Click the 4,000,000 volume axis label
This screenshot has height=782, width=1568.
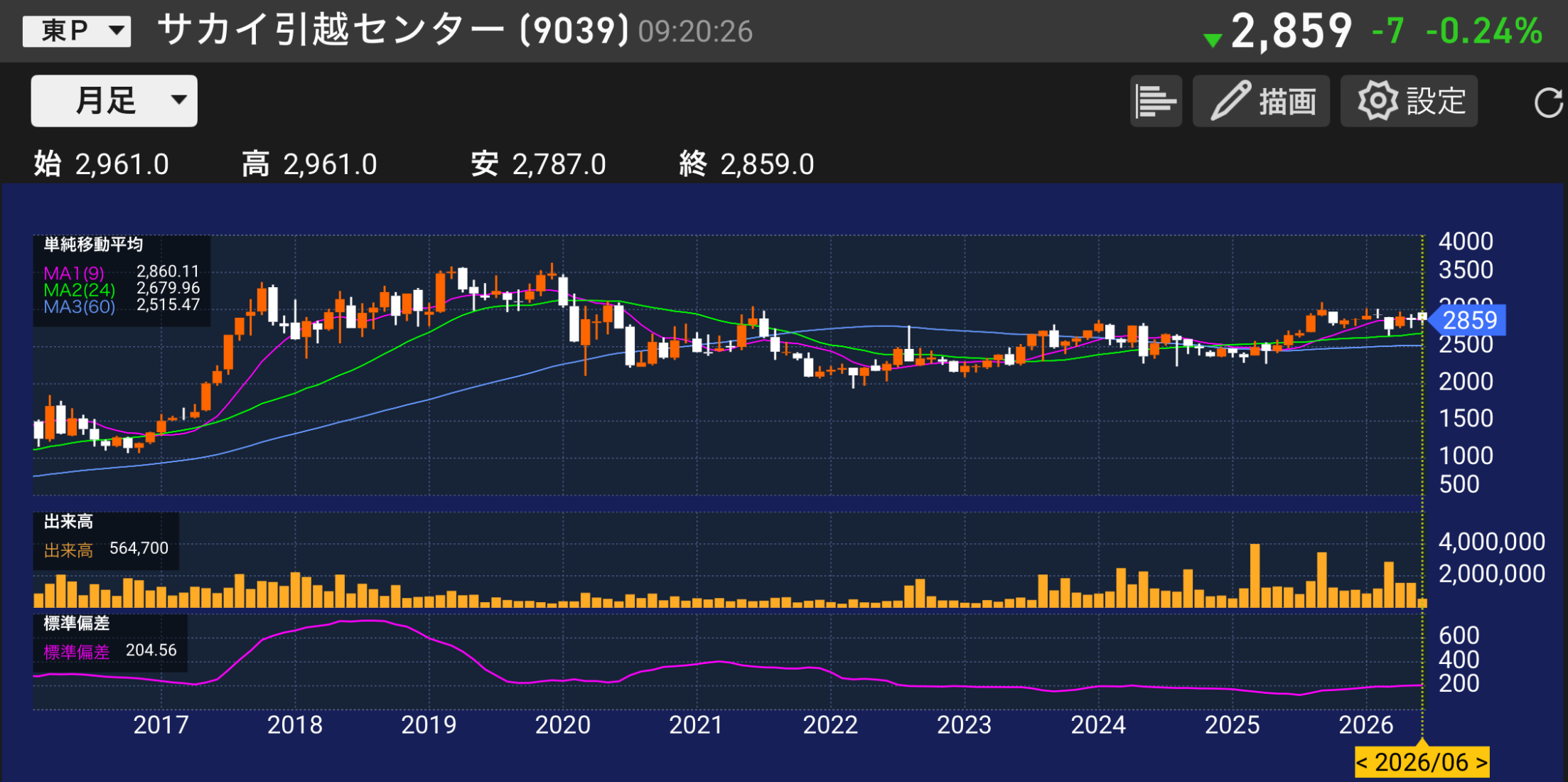[x=1491, y=542]
